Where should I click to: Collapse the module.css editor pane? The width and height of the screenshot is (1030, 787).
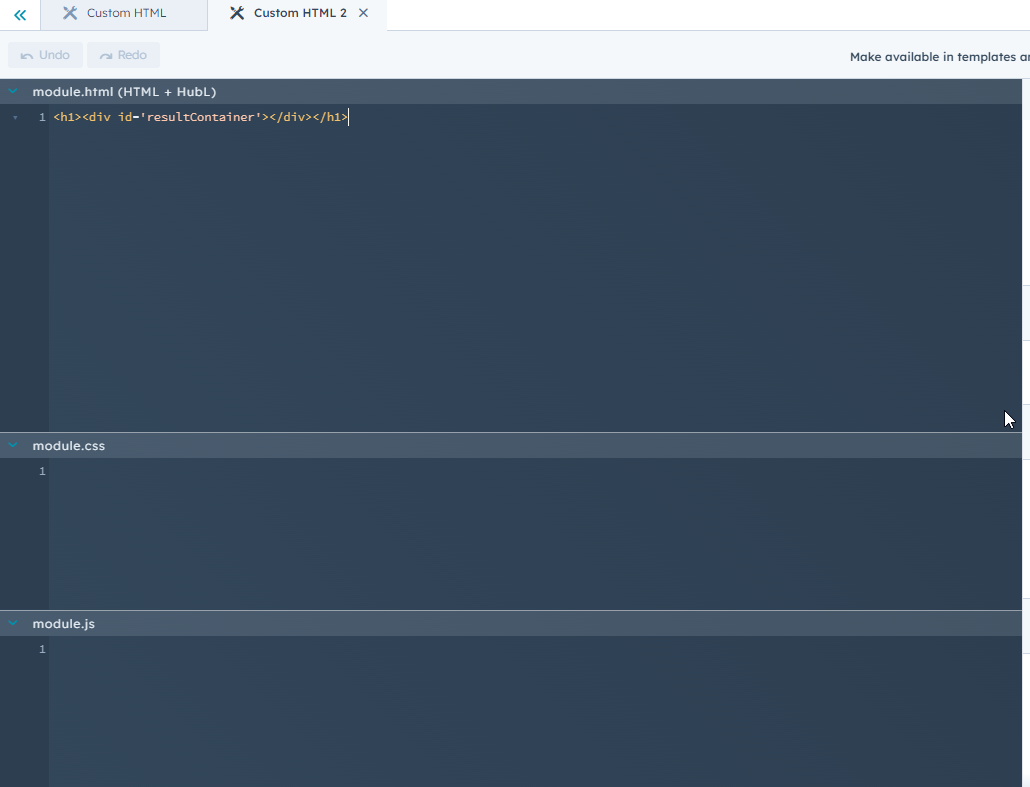12,445
